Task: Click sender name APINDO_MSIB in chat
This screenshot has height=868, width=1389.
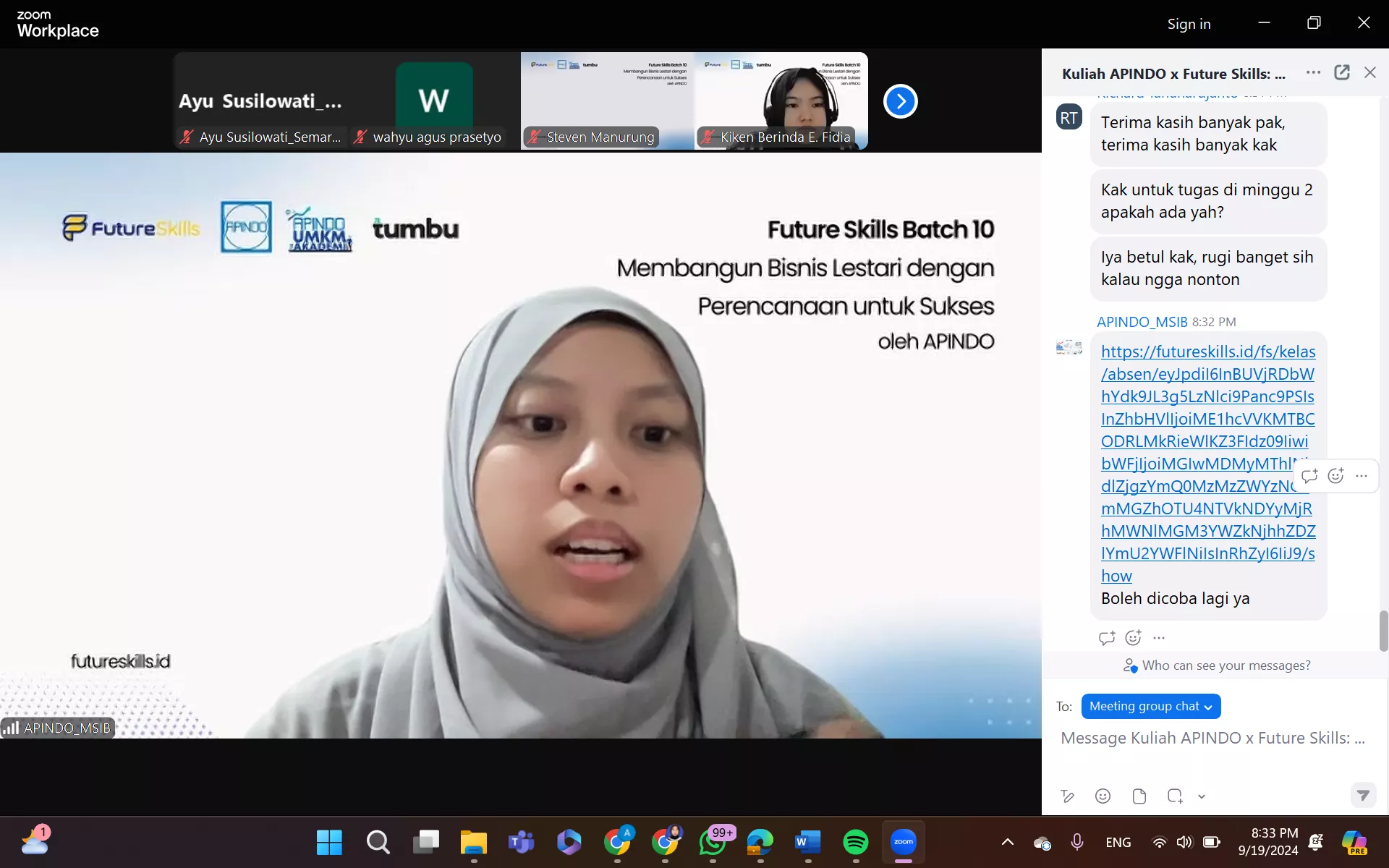Action: (x=1142, y=322)
